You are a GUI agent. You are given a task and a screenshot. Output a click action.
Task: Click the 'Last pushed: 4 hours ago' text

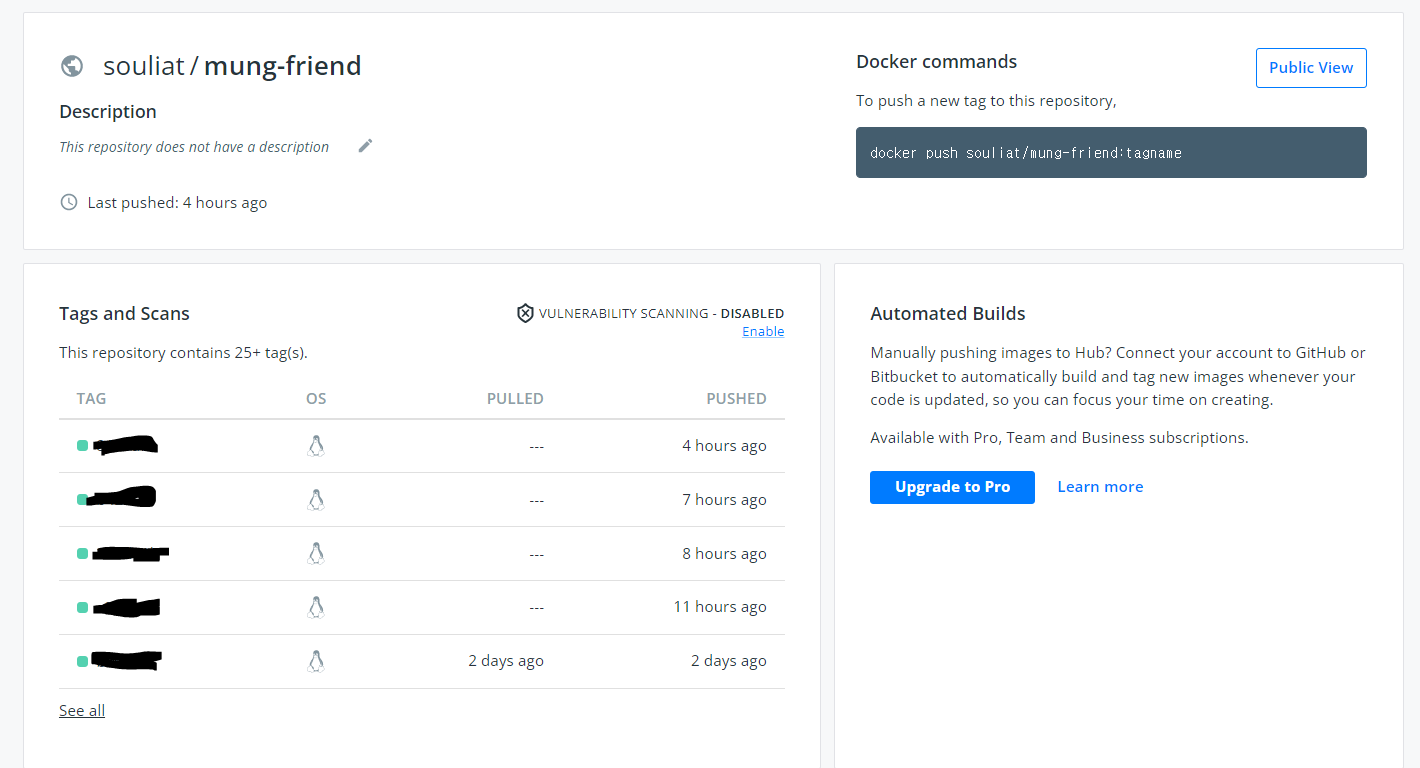[177, 203]
